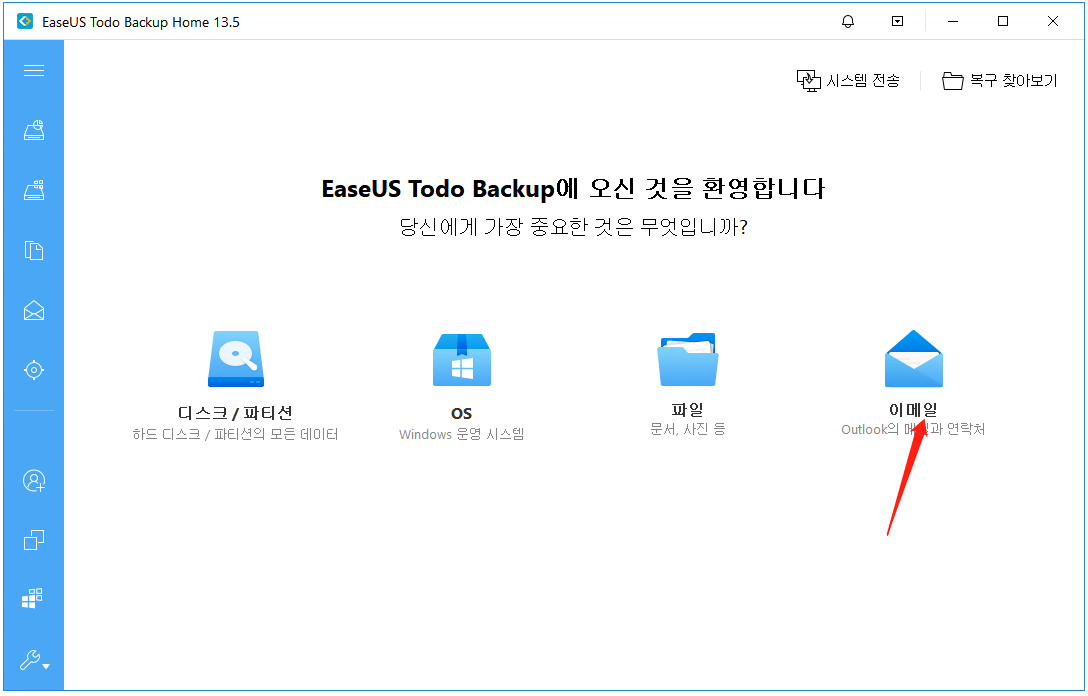Open File backup icon in sidebar

pyautogui.click(x=33, y=250)
